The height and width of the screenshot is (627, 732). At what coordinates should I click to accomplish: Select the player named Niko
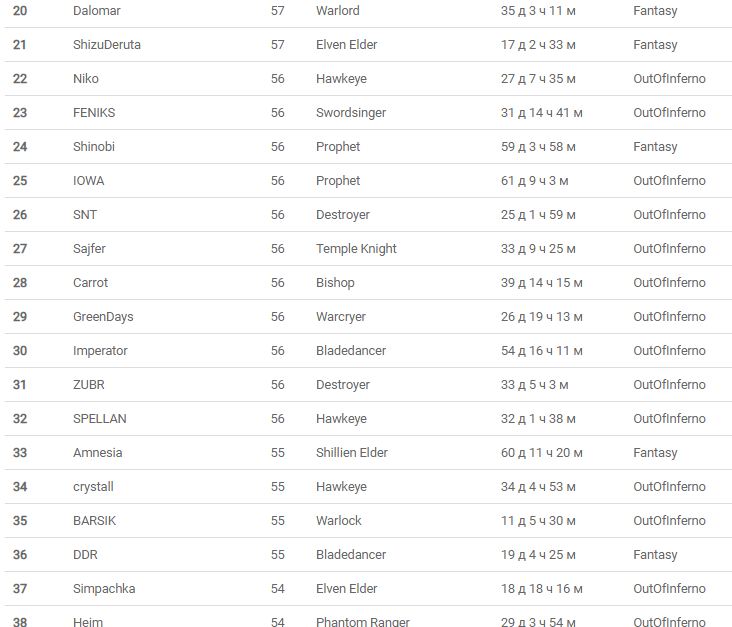(86, 79)
